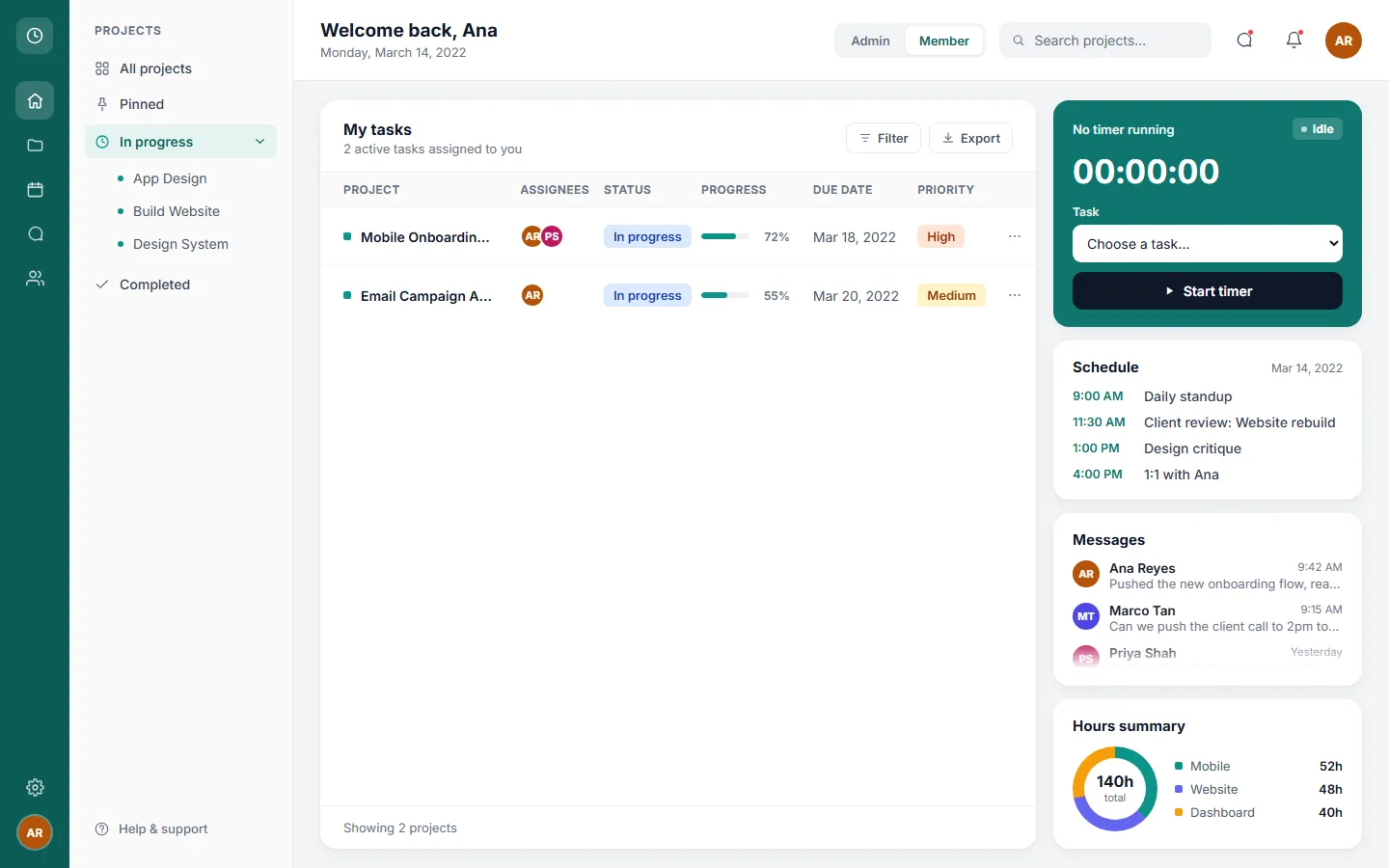This screenshot has width=1389, height=868.
Task: Click the Daily standup schedule entry
Action: tap(1208, 396)
